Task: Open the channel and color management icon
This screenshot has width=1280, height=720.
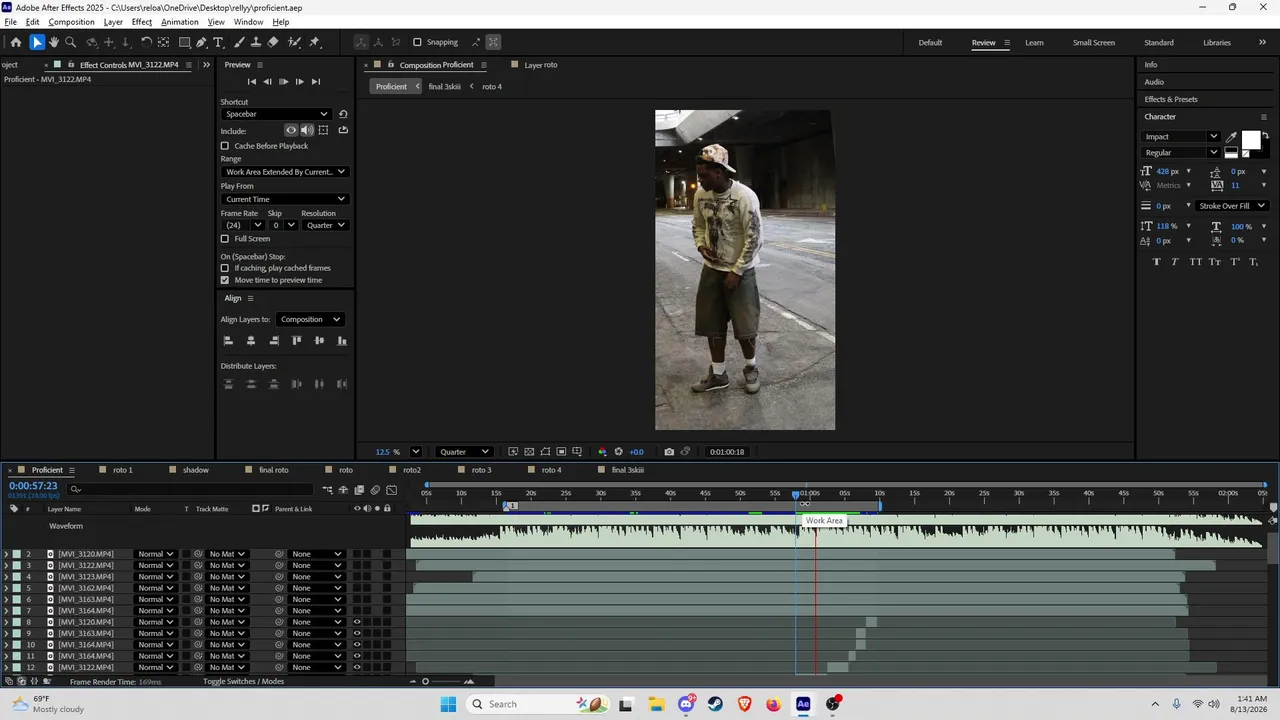Action: click(602, 452)
